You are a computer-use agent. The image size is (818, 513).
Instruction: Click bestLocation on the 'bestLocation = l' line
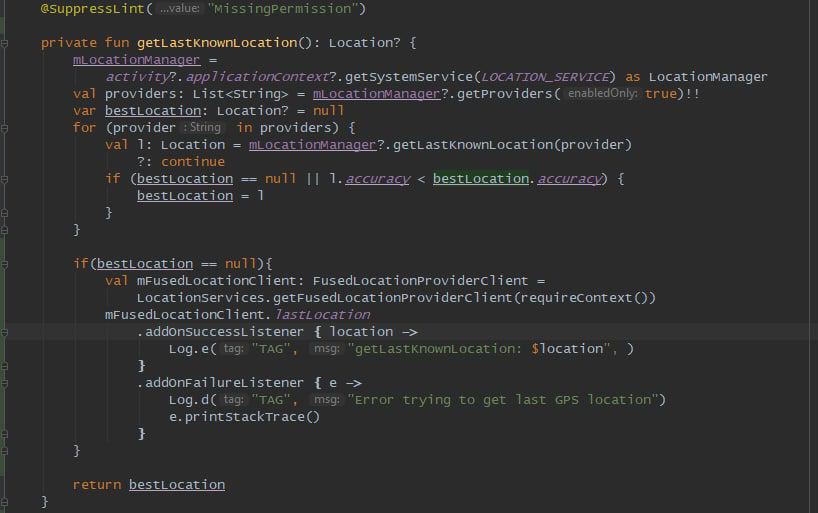pos(185,196)
